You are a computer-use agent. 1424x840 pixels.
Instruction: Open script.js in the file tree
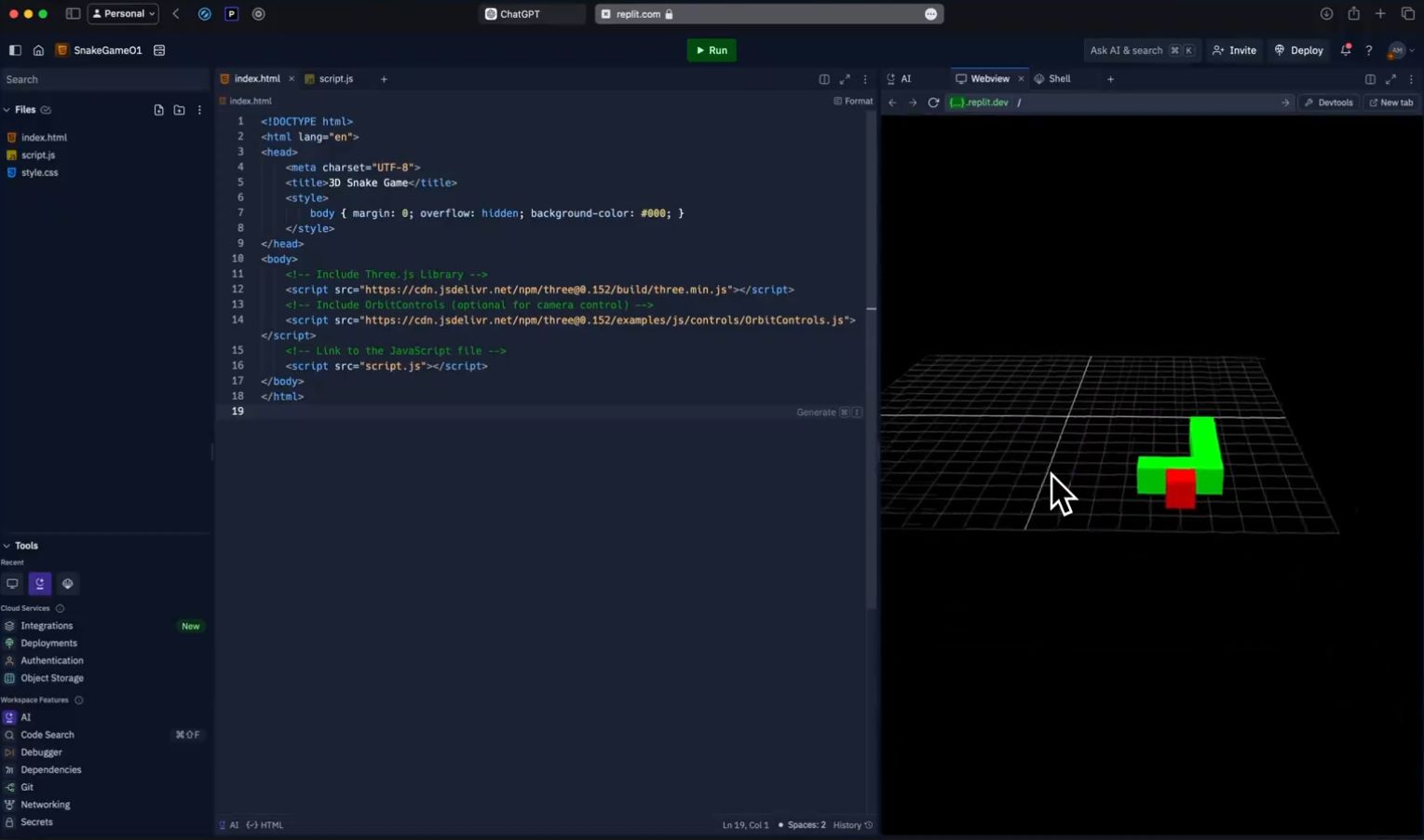point(38,156)
